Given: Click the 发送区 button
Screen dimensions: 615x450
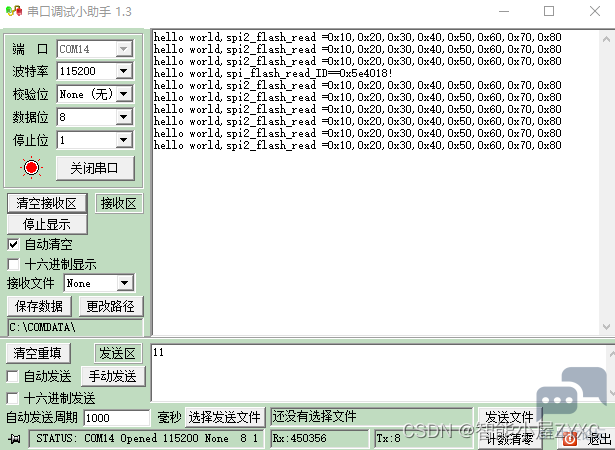Looking at the screenshot, I should (x=117, y=353).
